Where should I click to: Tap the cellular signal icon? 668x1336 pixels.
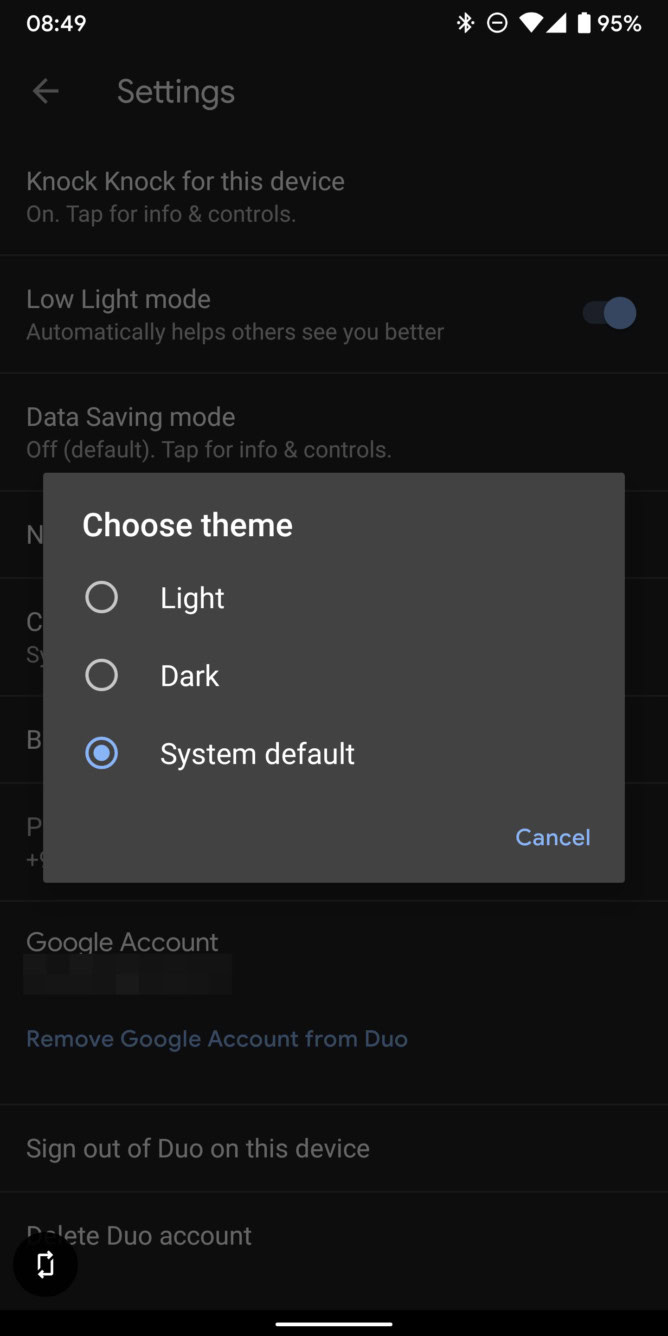click(555, 23)
